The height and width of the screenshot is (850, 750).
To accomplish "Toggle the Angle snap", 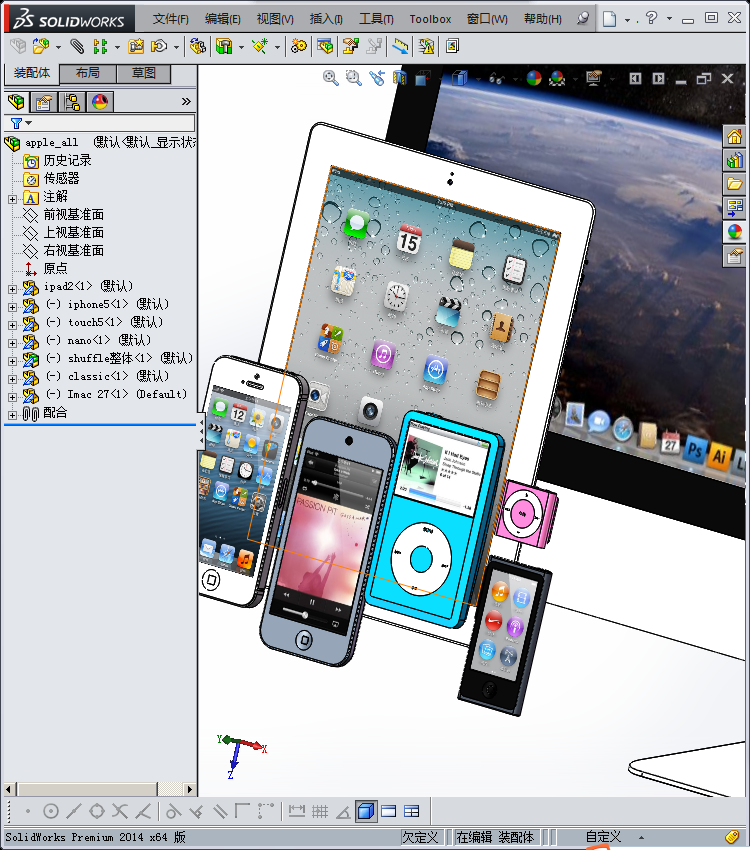I will coord(343,811).
